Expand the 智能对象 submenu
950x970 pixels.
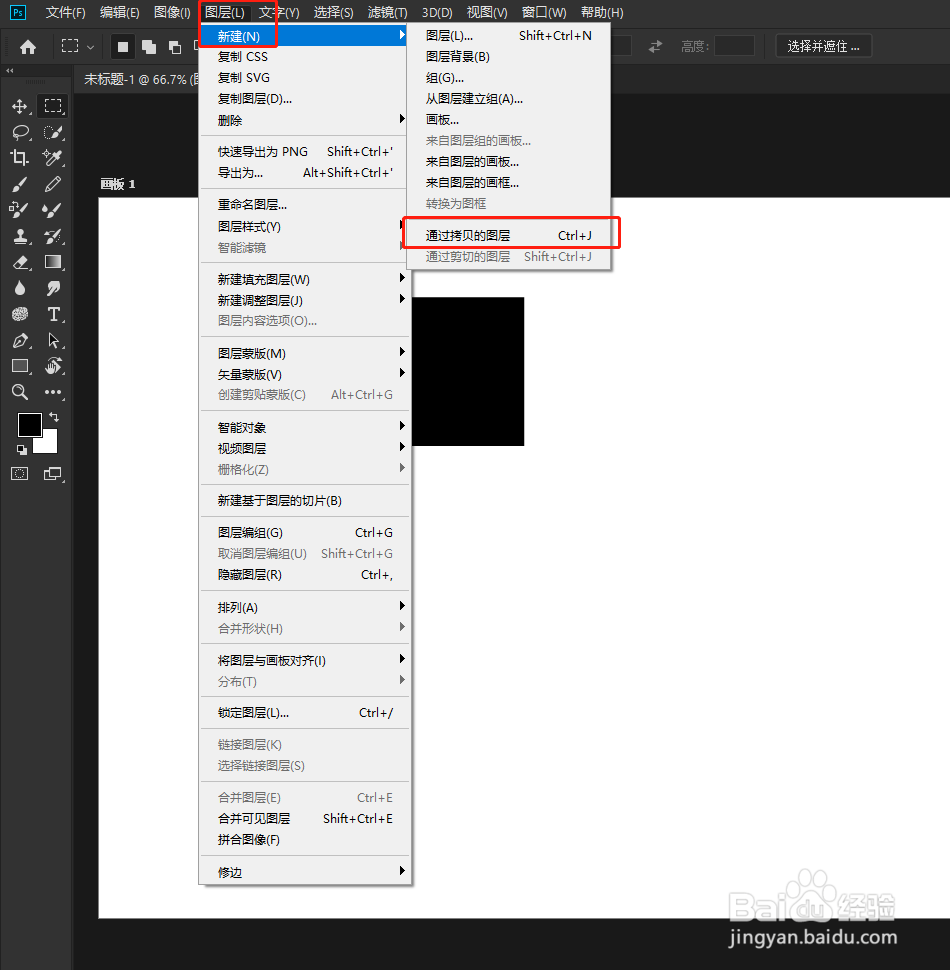coord(303,427)
